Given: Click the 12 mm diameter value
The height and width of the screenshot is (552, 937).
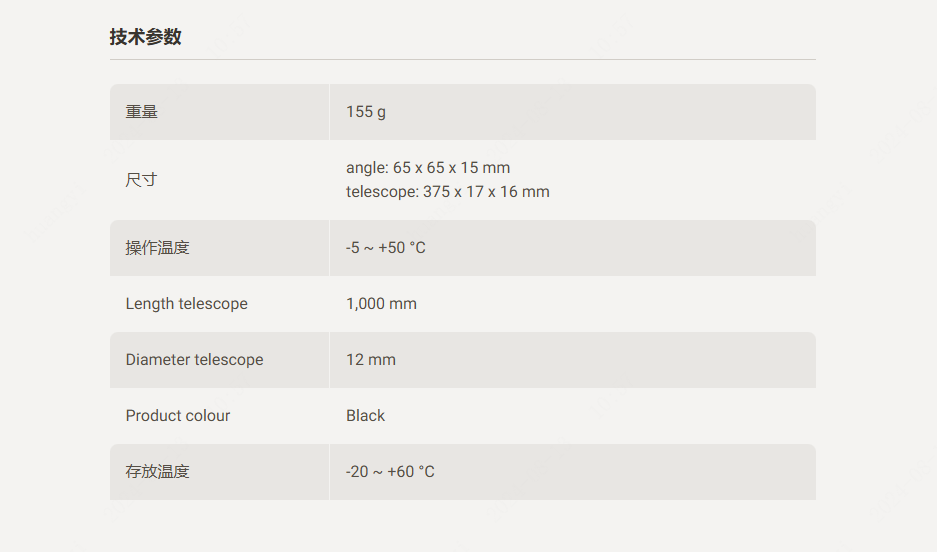Looking at the screenshot, I should tap(371, 360).
